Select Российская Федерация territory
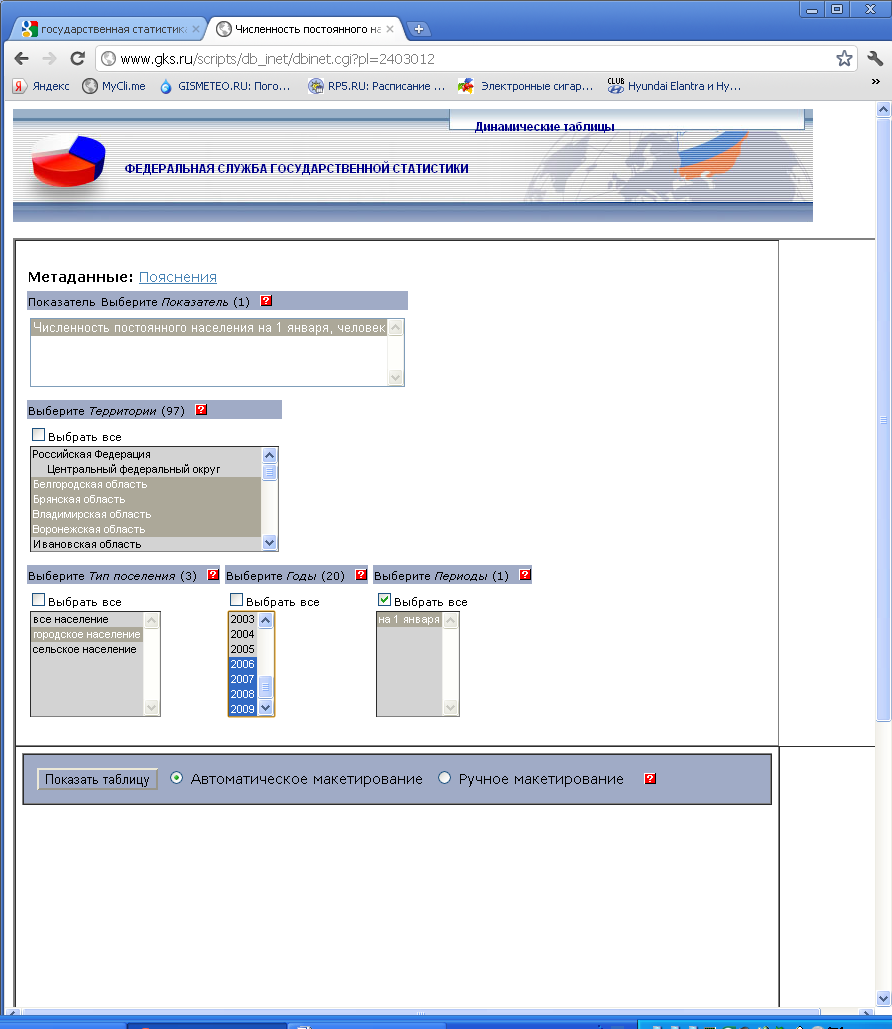The image size is (892, 1029). tap(146, 454)
